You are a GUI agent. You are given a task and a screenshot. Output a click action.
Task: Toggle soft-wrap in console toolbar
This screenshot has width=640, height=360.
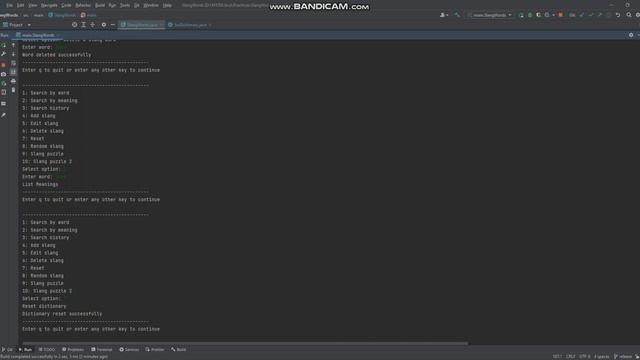tap(13, 63)
